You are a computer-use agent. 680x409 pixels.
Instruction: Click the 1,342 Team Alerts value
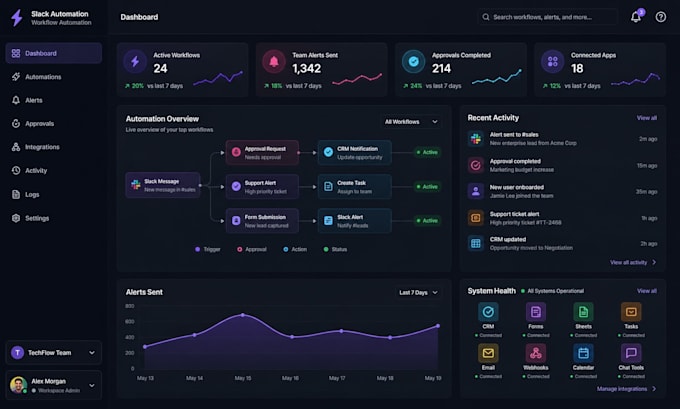tap(307, 69)
